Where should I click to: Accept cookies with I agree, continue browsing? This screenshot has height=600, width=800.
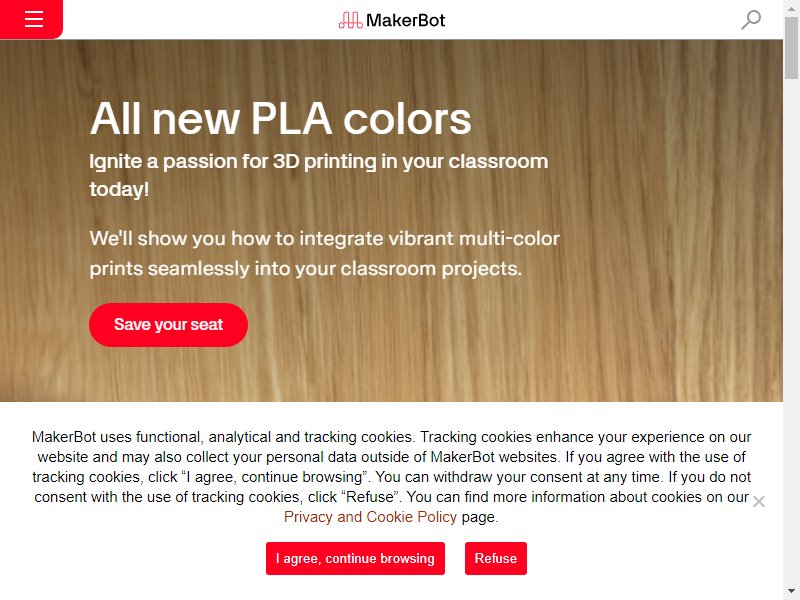click(355, 558)
